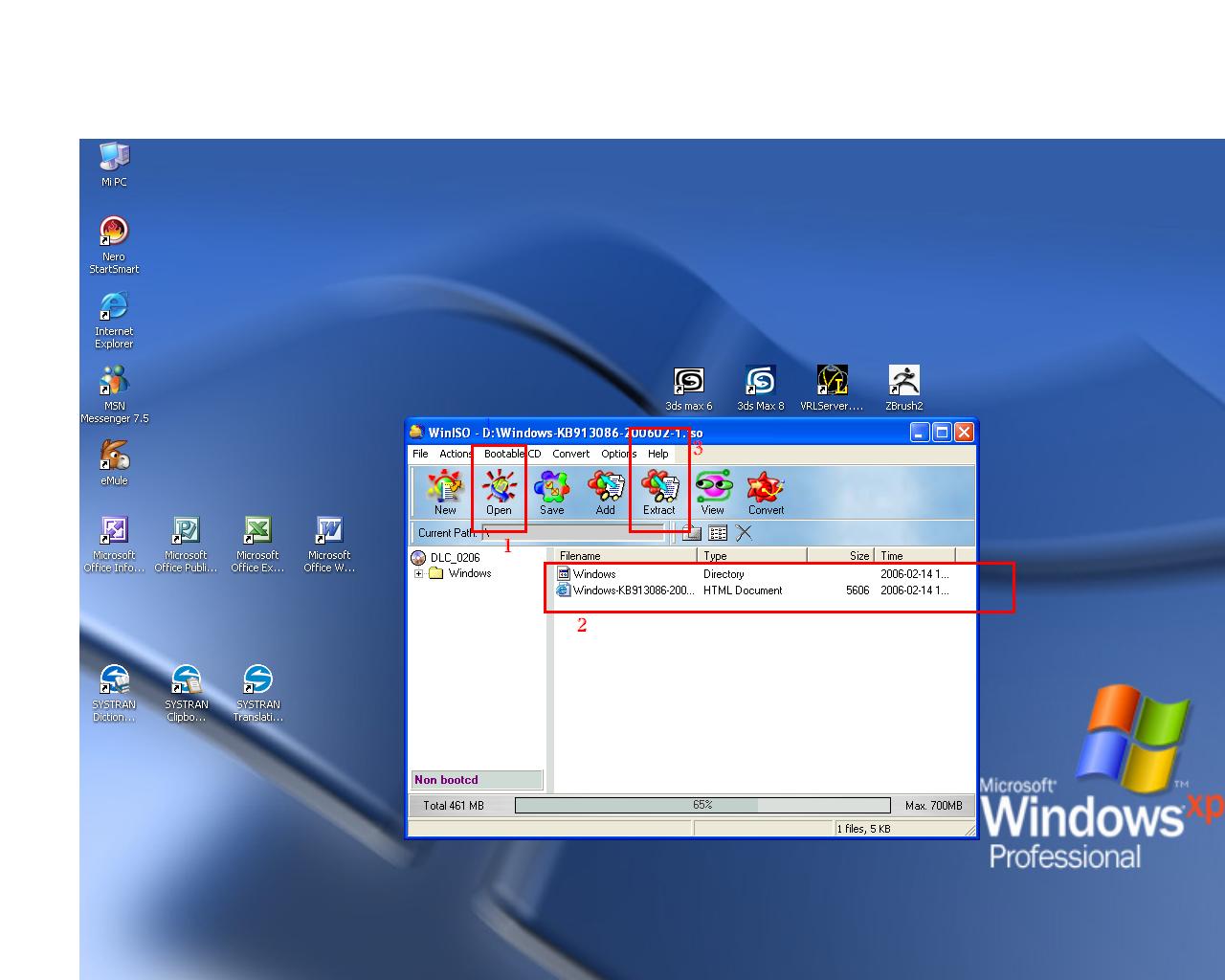Screen dimensions: 1225x980
Task: Click the View toolbar button
Action: (x=713, y=493)
